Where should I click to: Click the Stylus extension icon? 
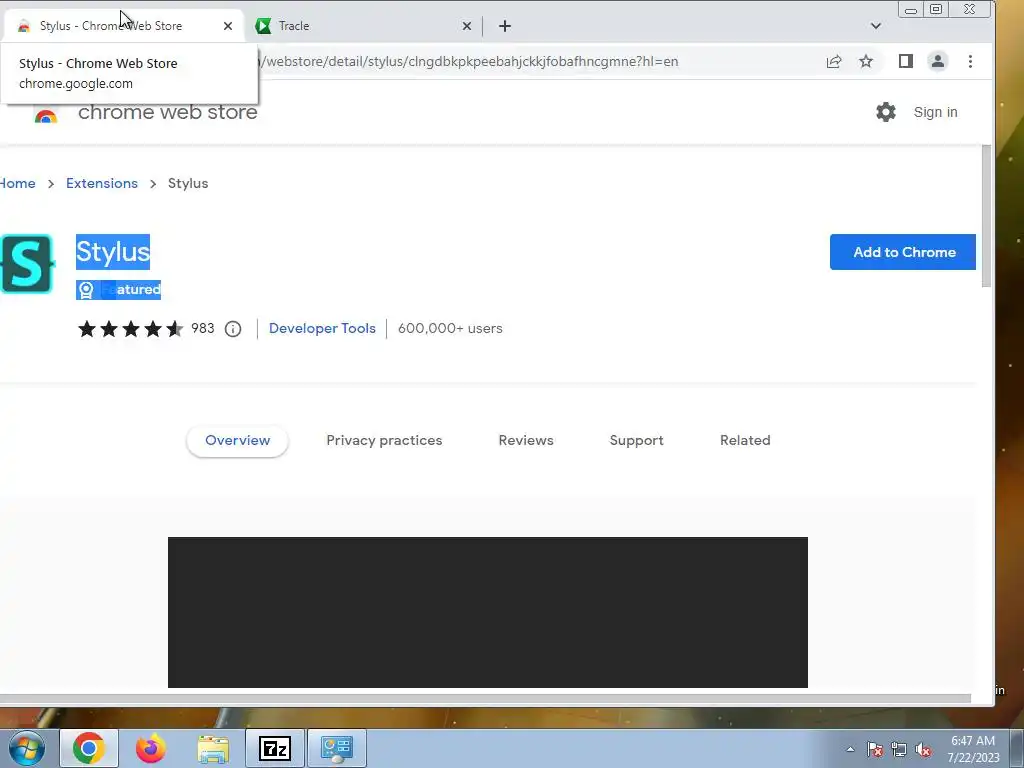pos(27,264)
